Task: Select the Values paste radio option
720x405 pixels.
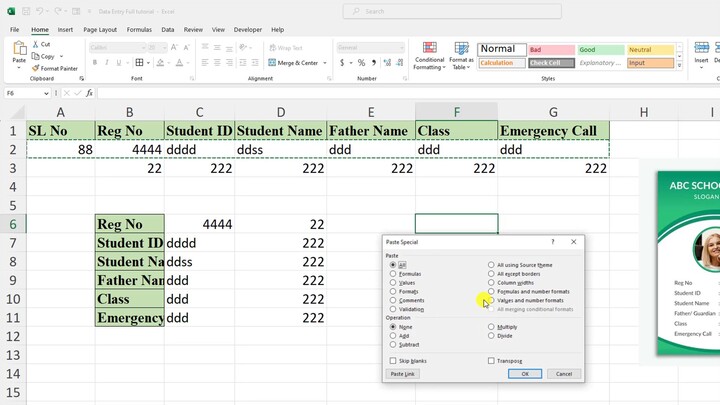Action: [393, 282]
